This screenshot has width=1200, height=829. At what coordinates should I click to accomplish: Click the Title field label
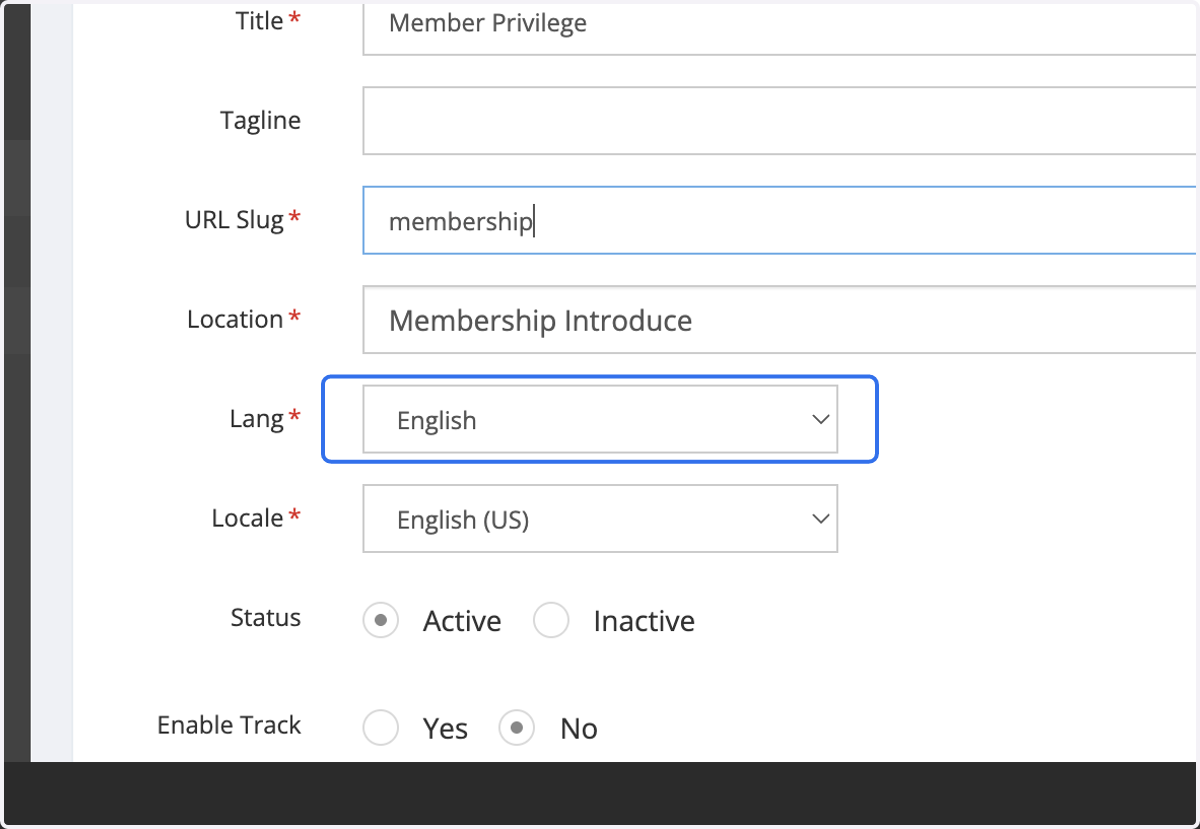pyautogui.click(x=260, y=21)
